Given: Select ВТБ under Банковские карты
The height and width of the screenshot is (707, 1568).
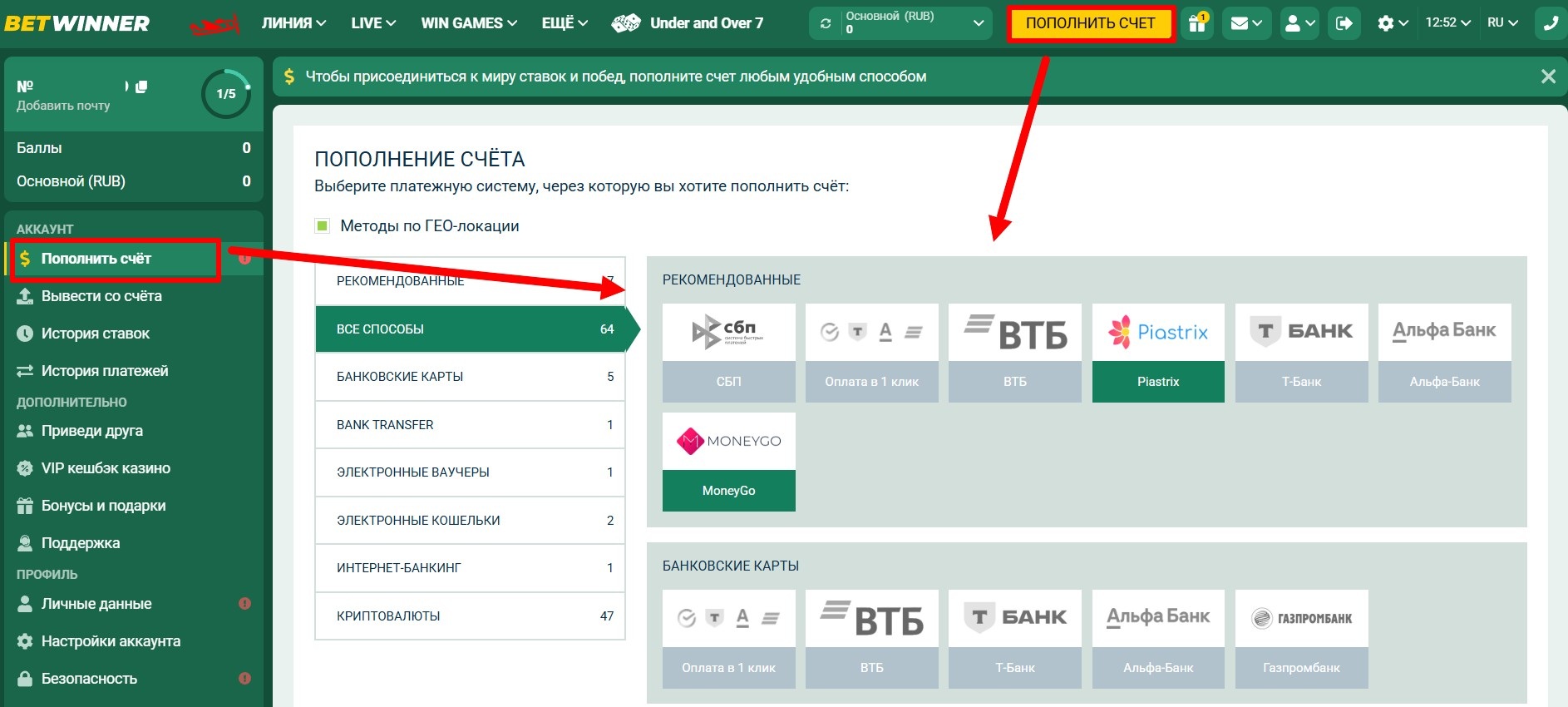Looking at the screenshot, I should (872, 639).
